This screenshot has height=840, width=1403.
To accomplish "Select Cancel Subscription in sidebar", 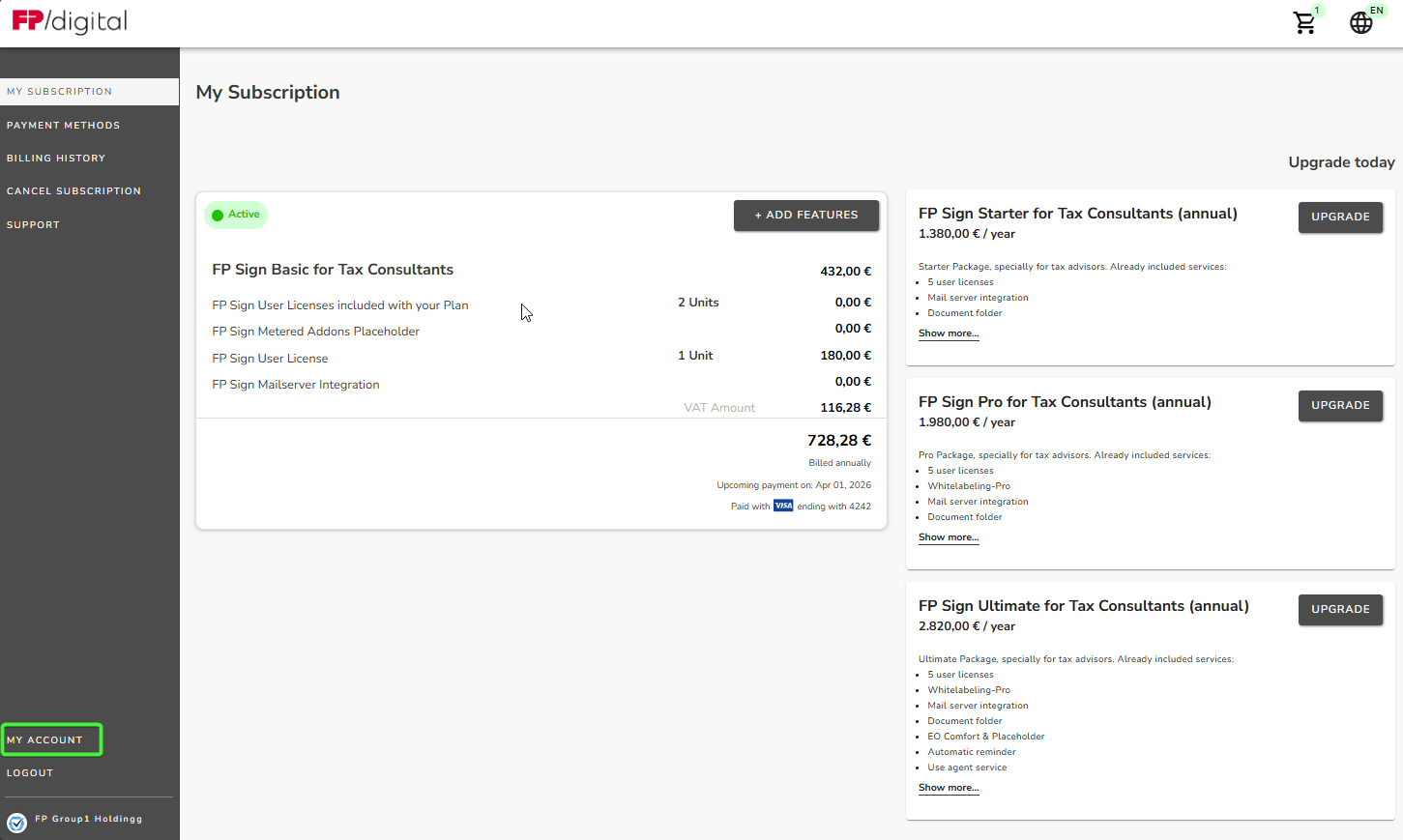I will [x=73, y=191].
